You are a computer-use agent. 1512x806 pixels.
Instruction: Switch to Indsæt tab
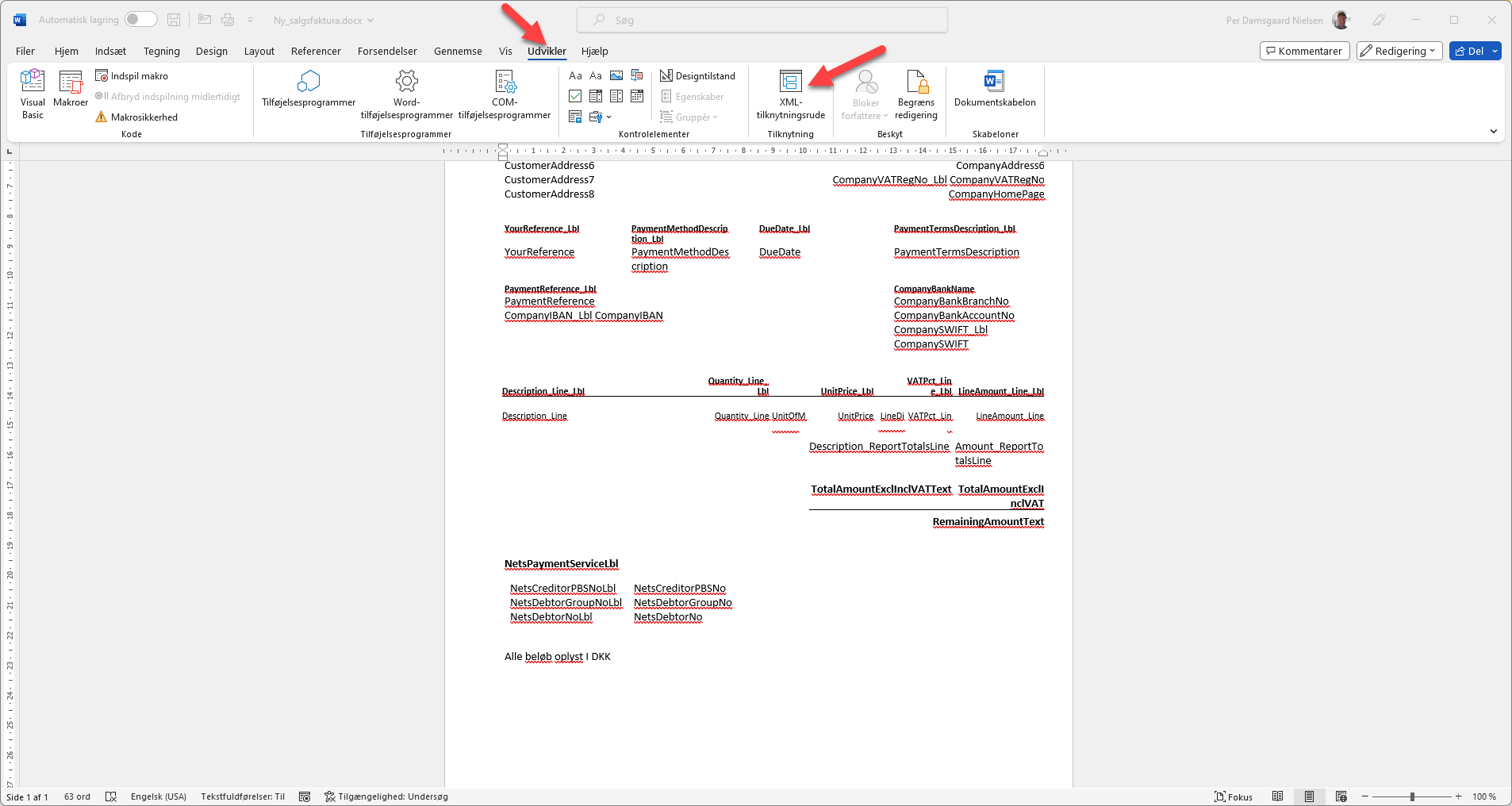tap(111, 51)
